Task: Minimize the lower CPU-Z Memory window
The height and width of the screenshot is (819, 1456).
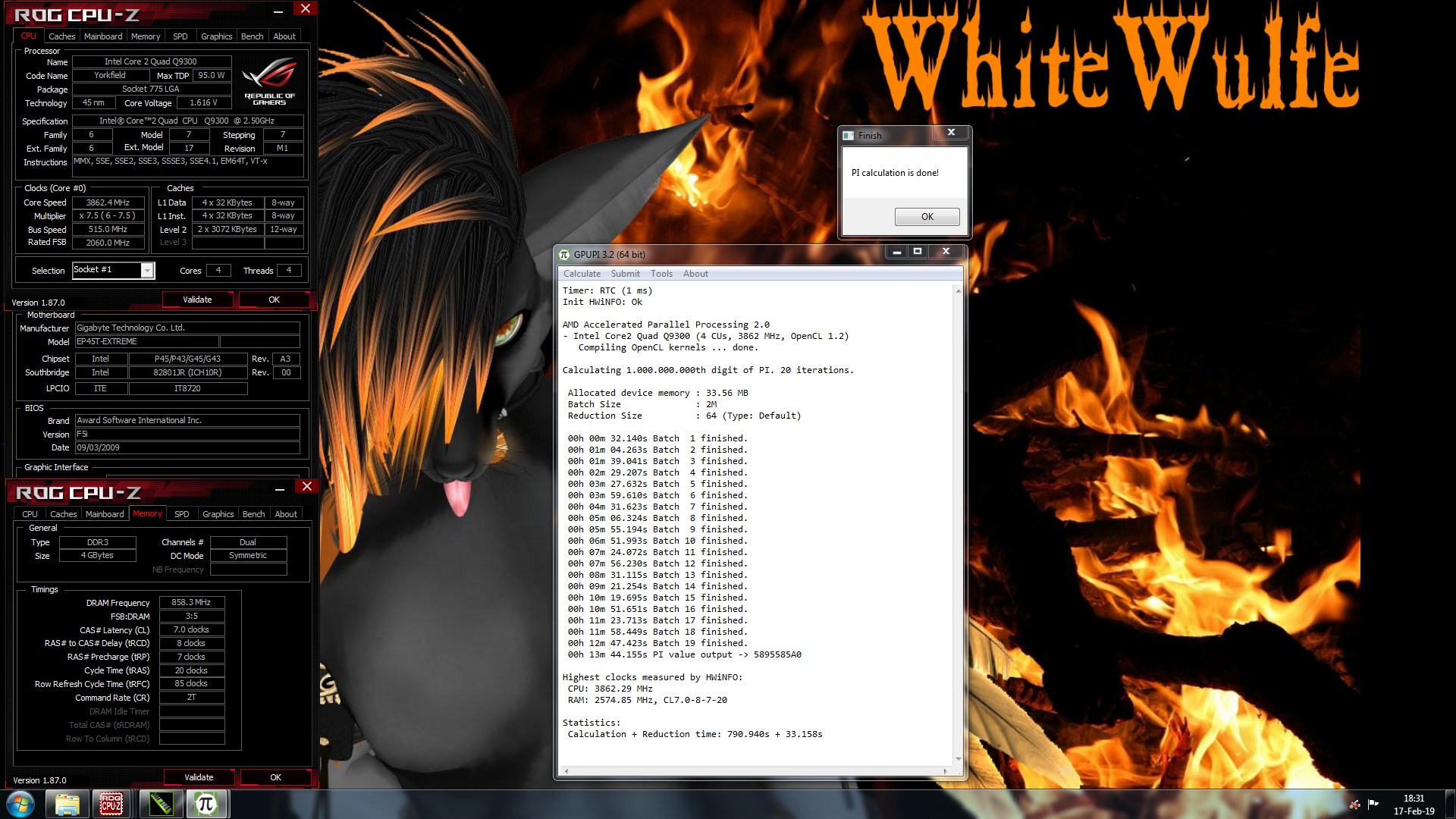Action: tap(280, 488)
